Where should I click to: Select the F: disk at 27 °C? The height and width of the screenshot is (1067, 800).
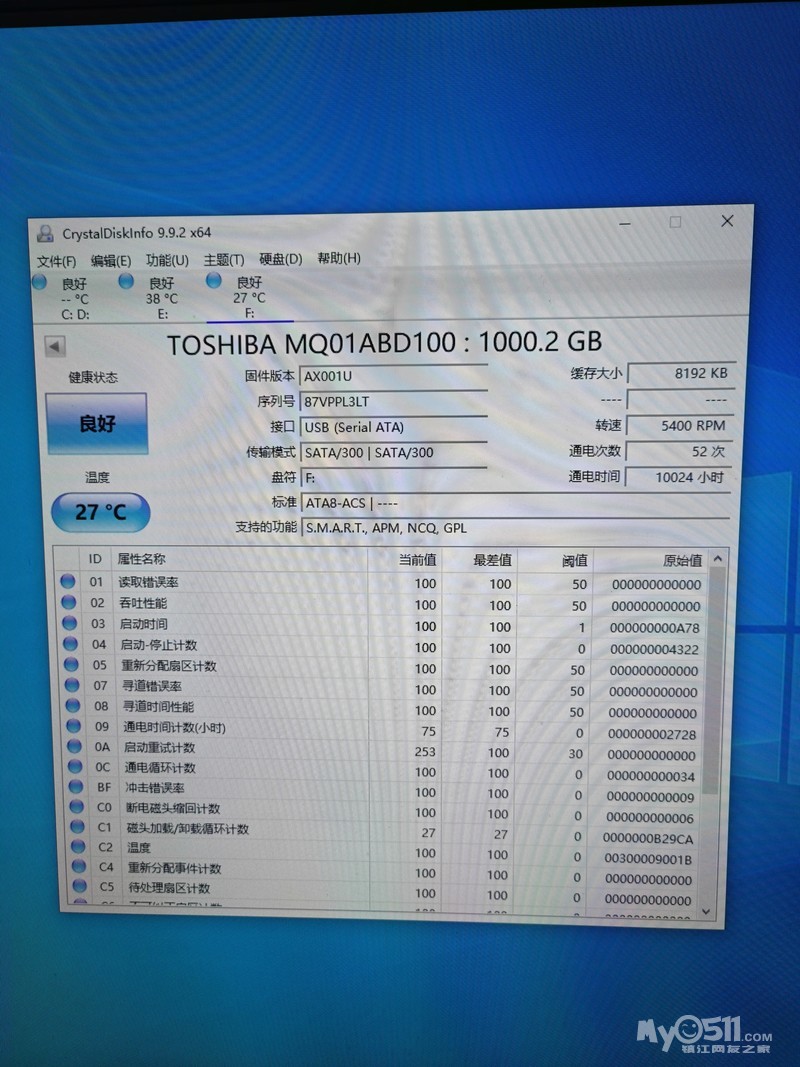tap(239, 297)
